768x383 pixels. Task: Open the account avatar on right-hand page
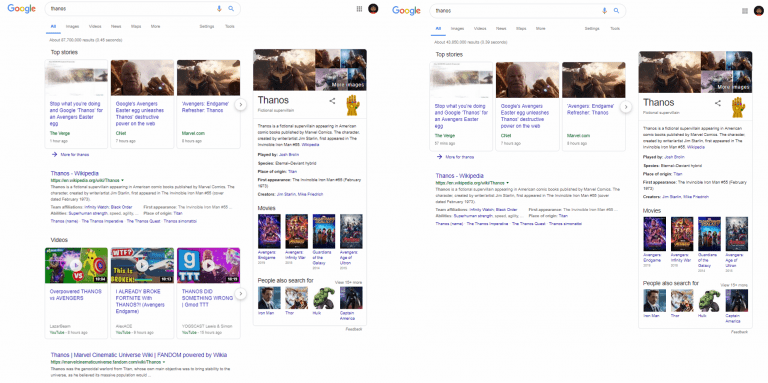click(x=759, y=11)
